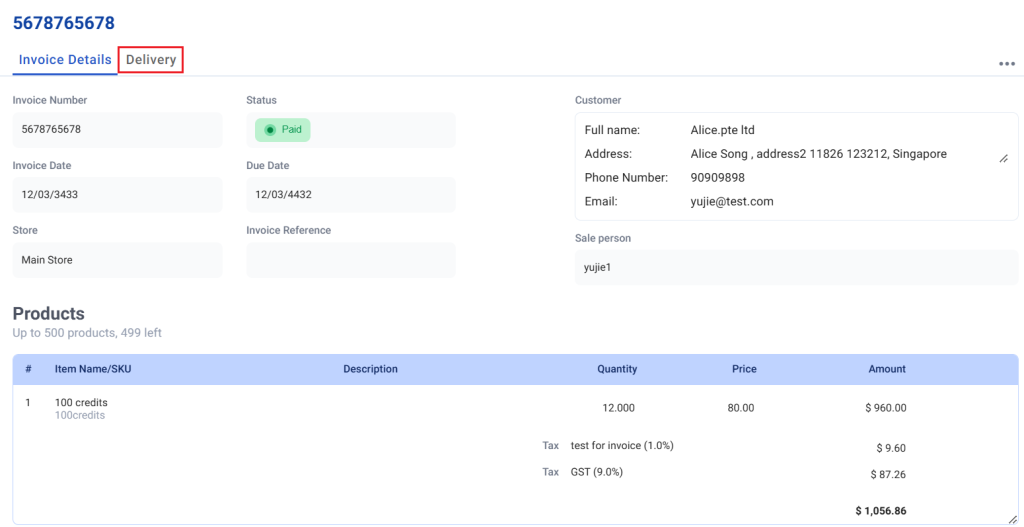Click the Amount column header

coord(886,369)
